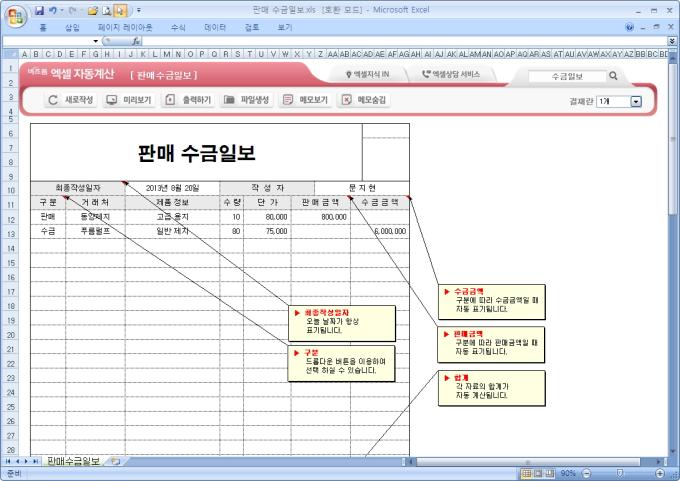Select the 최종작성일자 label cell
Image resolution: width=680 pixels, height=481 pixels.
[78, 188]
